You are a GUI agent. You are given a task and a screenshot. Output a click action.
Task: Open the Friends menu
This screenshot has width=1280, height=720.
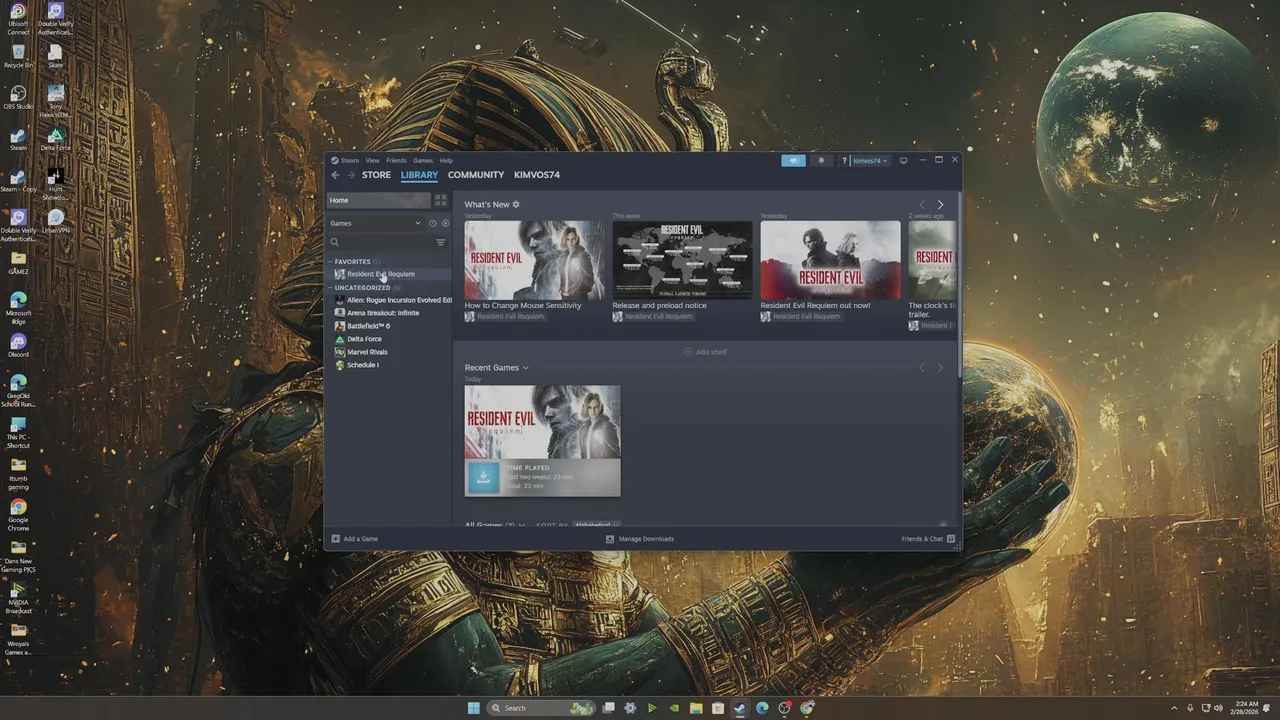(x=396, y=160)
